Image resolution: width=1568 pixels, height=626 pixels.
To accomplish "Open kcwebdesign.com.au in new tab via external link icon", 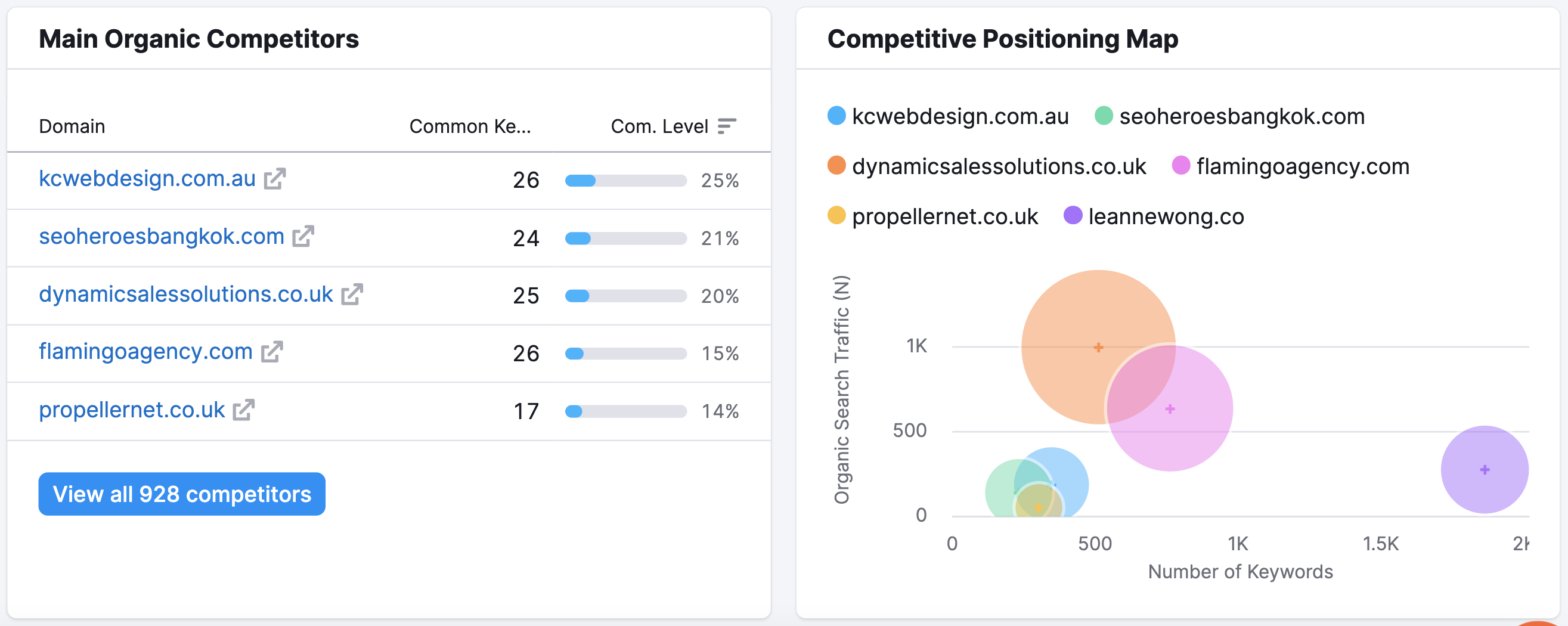I will click(275, 179).
